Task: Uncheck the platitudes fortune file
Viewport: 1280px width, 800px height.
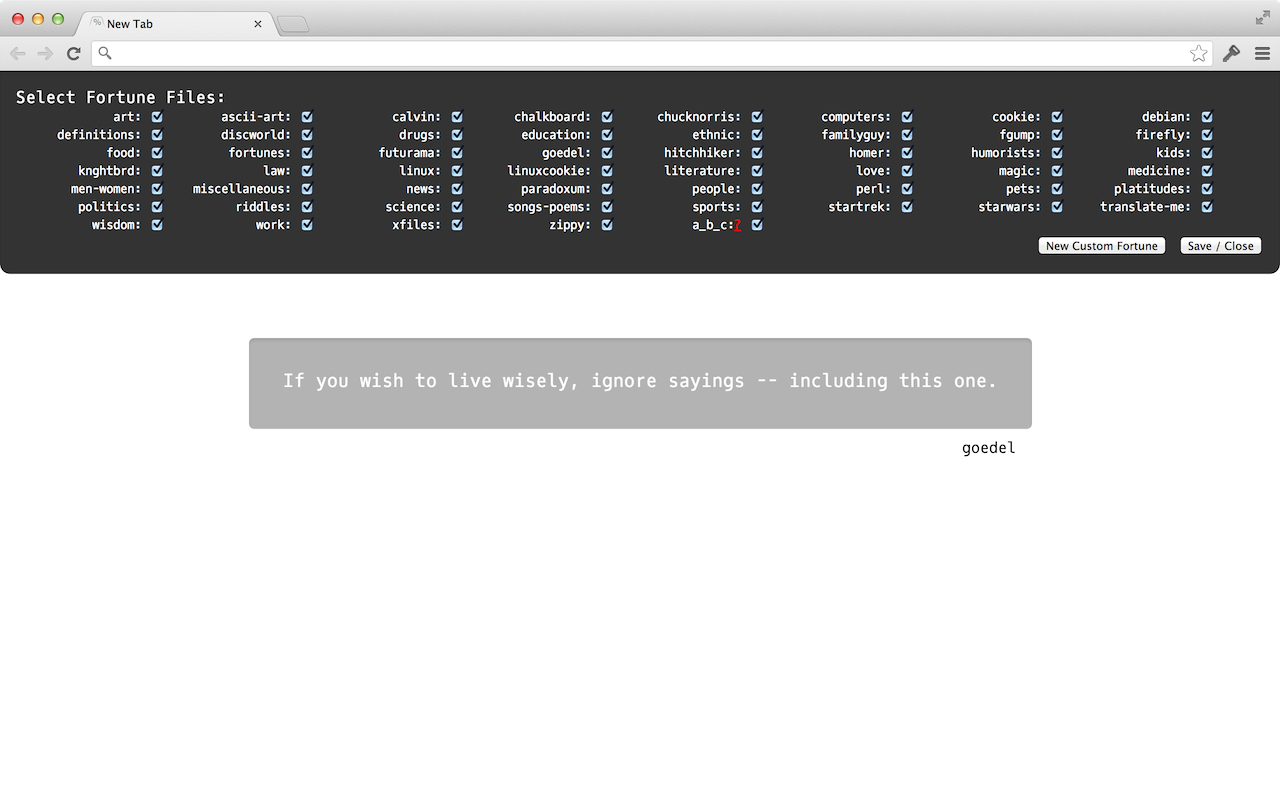Action: coord(1207,189)
